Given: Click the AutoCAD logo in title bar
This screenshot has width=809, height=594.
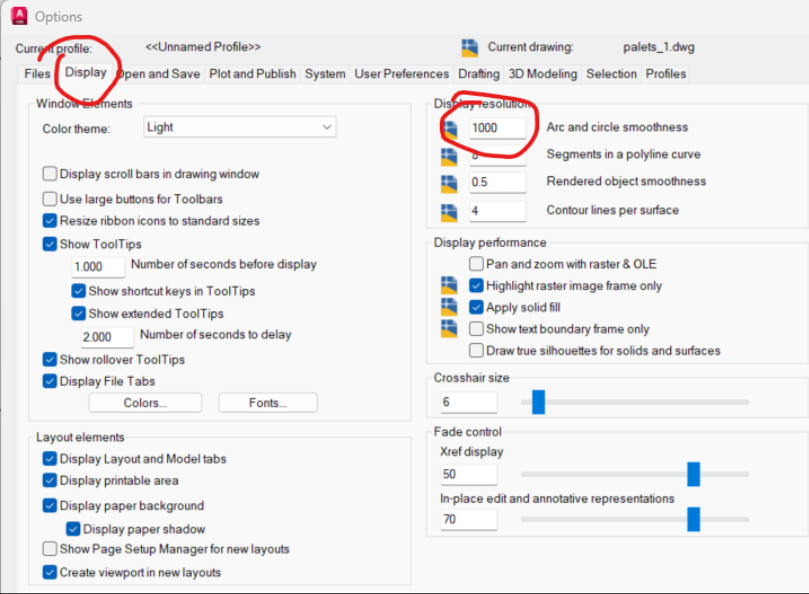Looking at the screenshot, I should pos(20,16).
